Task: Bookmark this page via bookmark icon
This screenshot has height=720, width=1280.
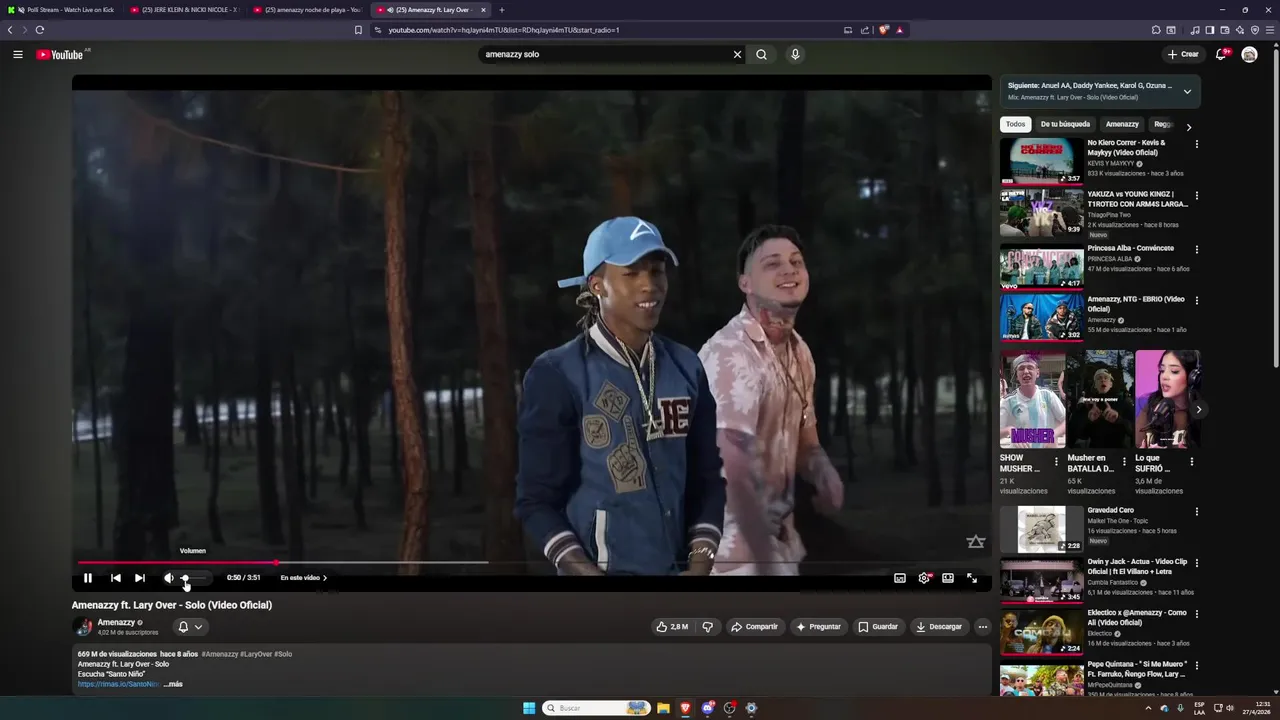Action: (358, 30)
